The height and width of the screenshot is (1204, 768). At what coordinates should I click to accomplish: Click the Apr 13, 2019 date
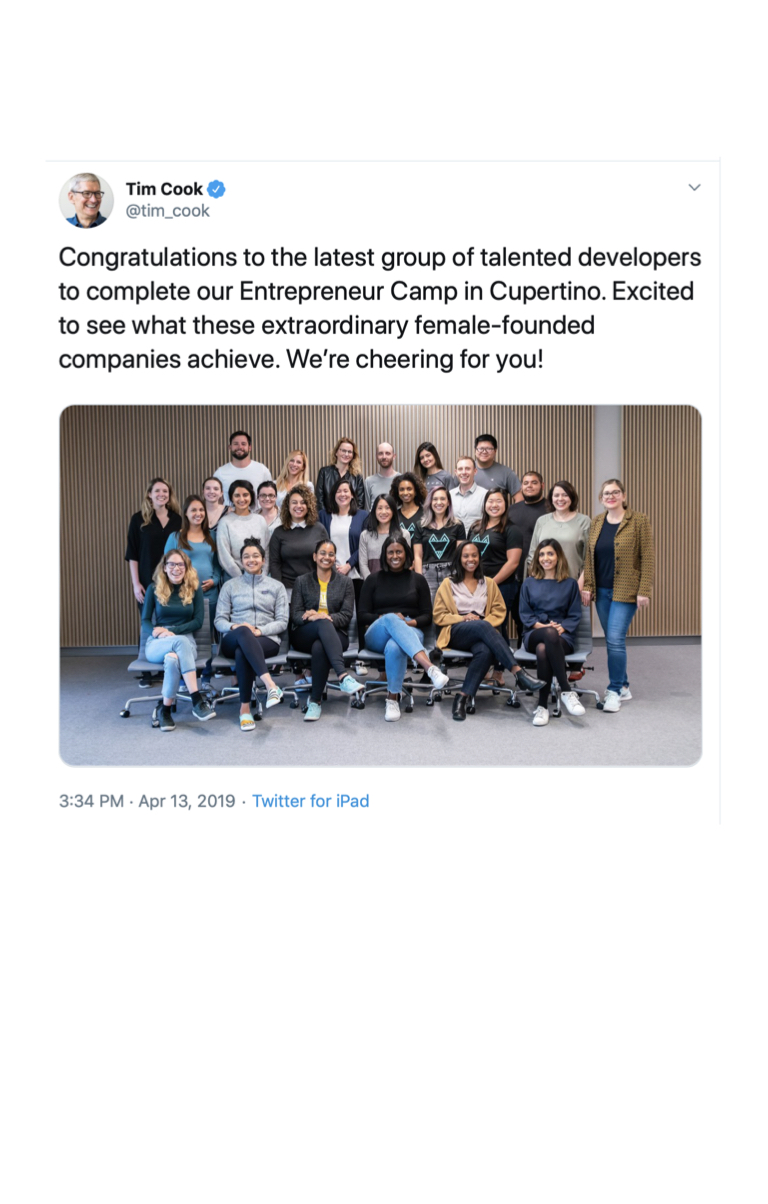(x=187, y=801)
